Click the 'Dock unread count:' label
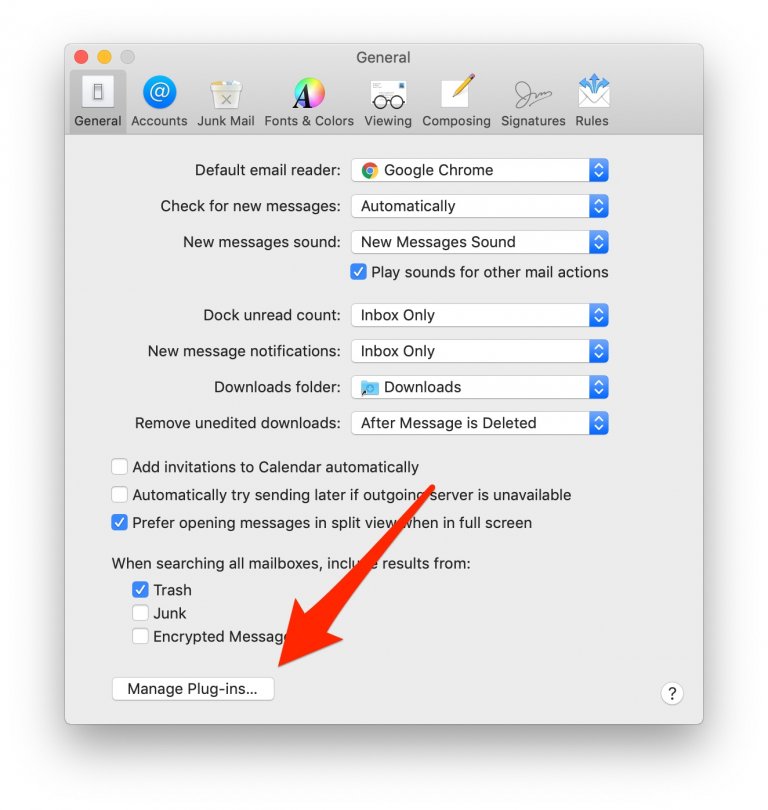This screenshot has height=810, width=768. pos(272,315)
